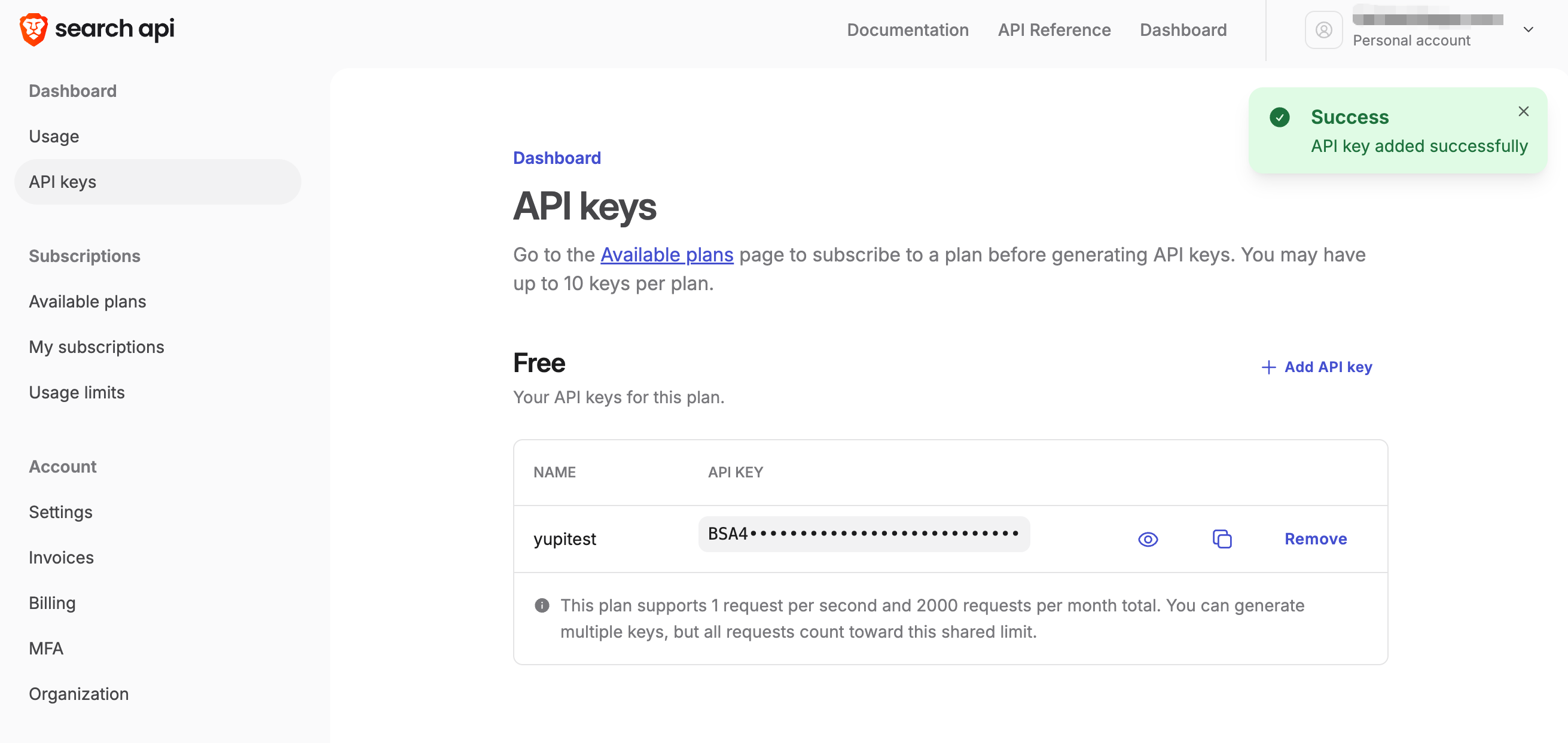The height and width of the screenshot is (743, 1568).
Task: Click the masked BSA4 API key field
Action: click(863, 534)
